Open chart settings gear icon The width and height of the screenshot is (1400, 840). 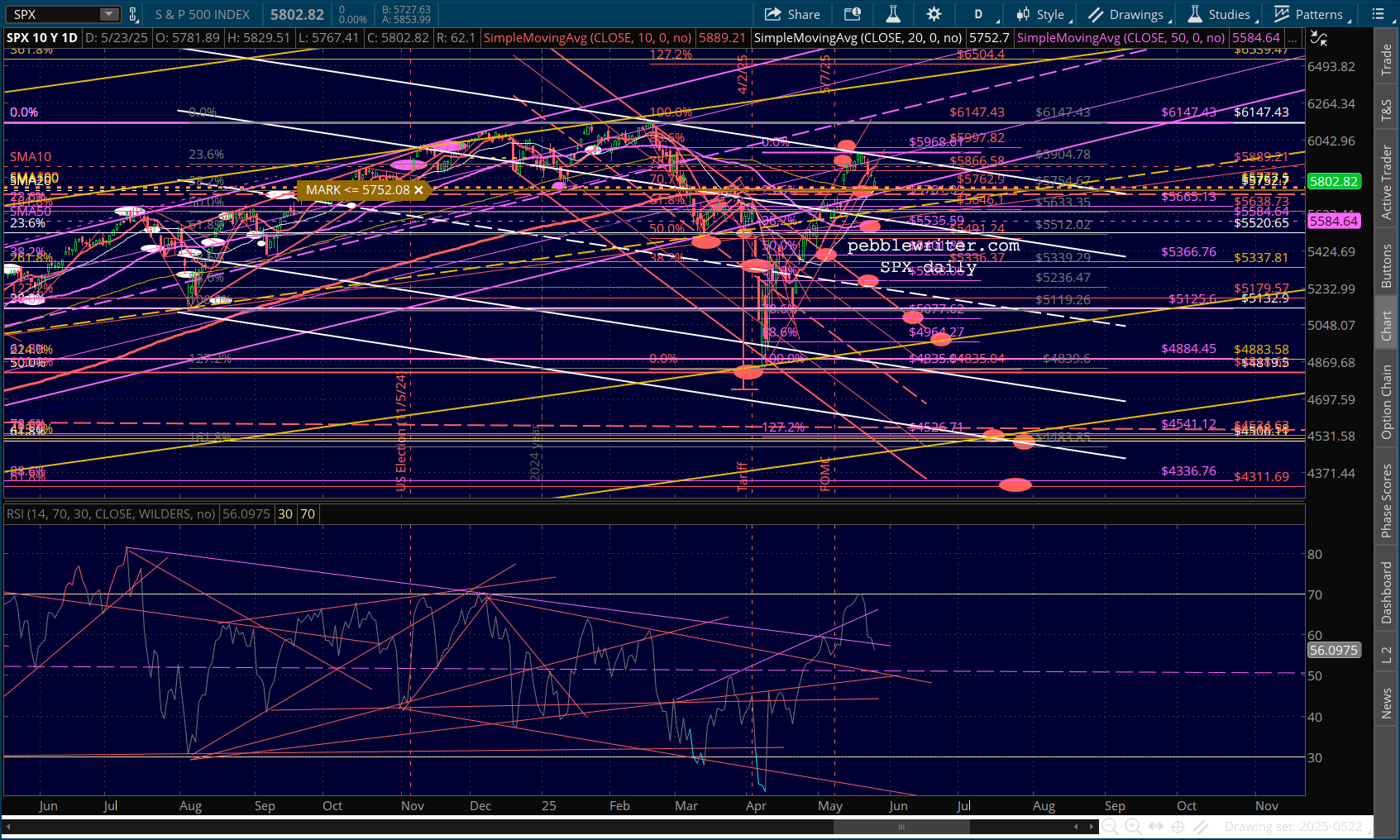[934, 14]
